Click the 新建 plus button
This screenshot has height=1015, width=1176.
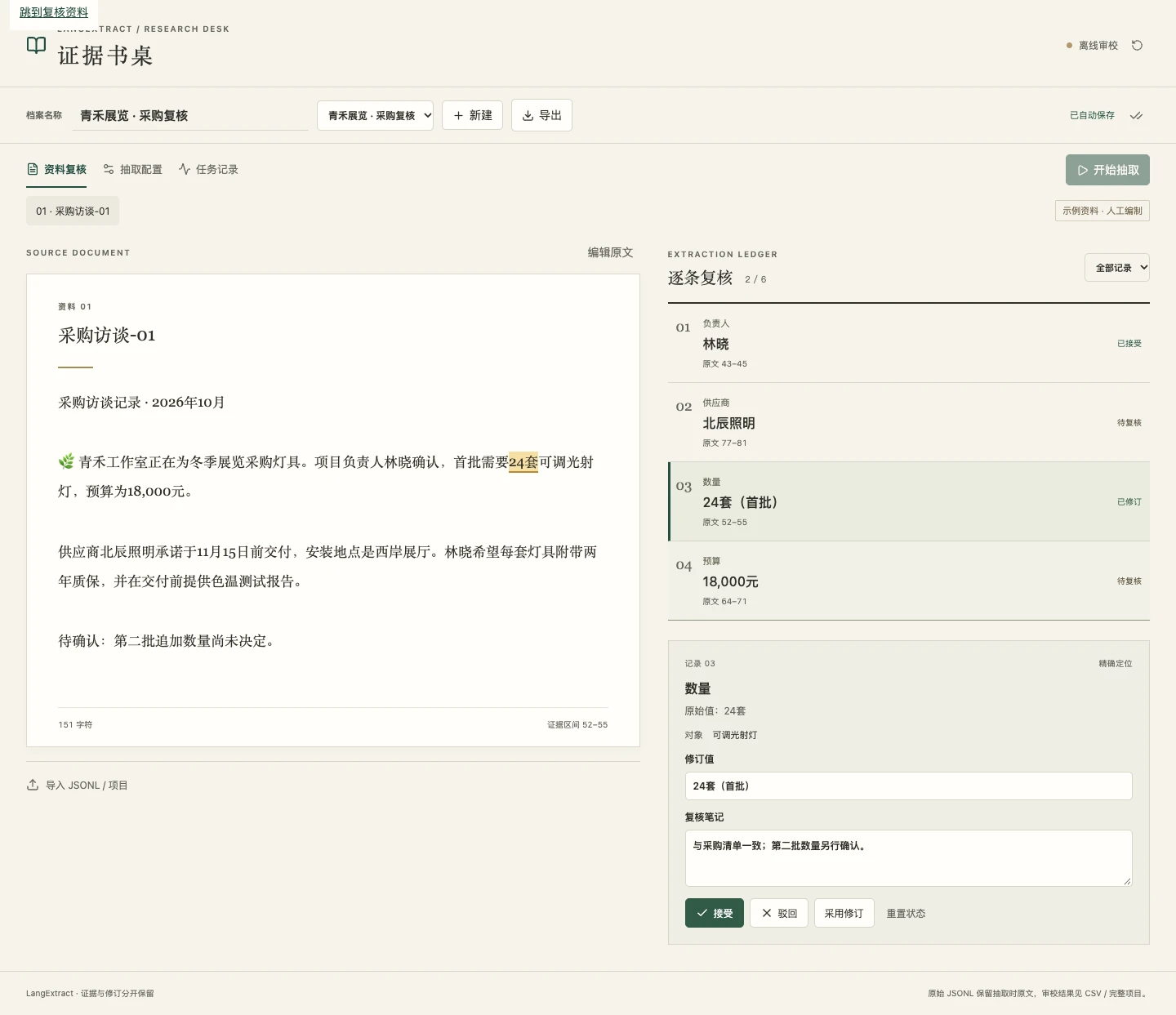472,115
